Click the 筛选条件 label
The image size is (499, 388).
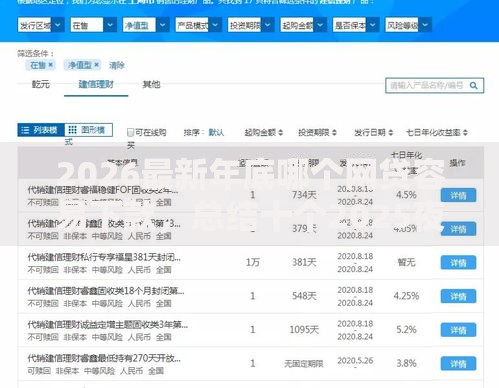coord(34,53)
